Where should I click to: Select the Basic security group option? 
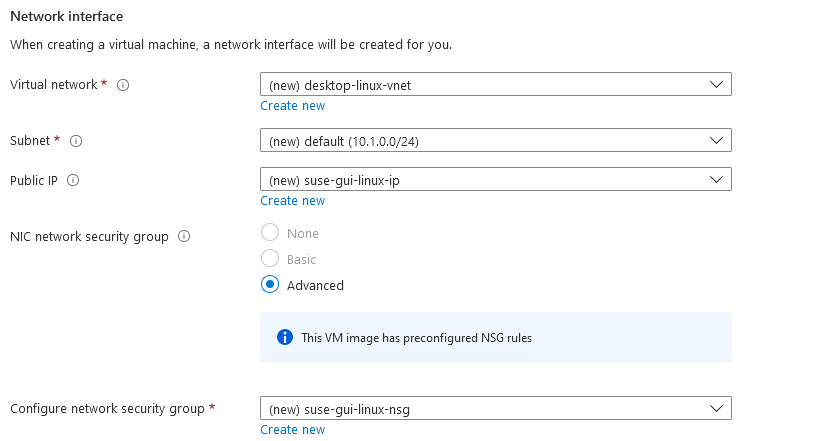(x=270, y=258)
